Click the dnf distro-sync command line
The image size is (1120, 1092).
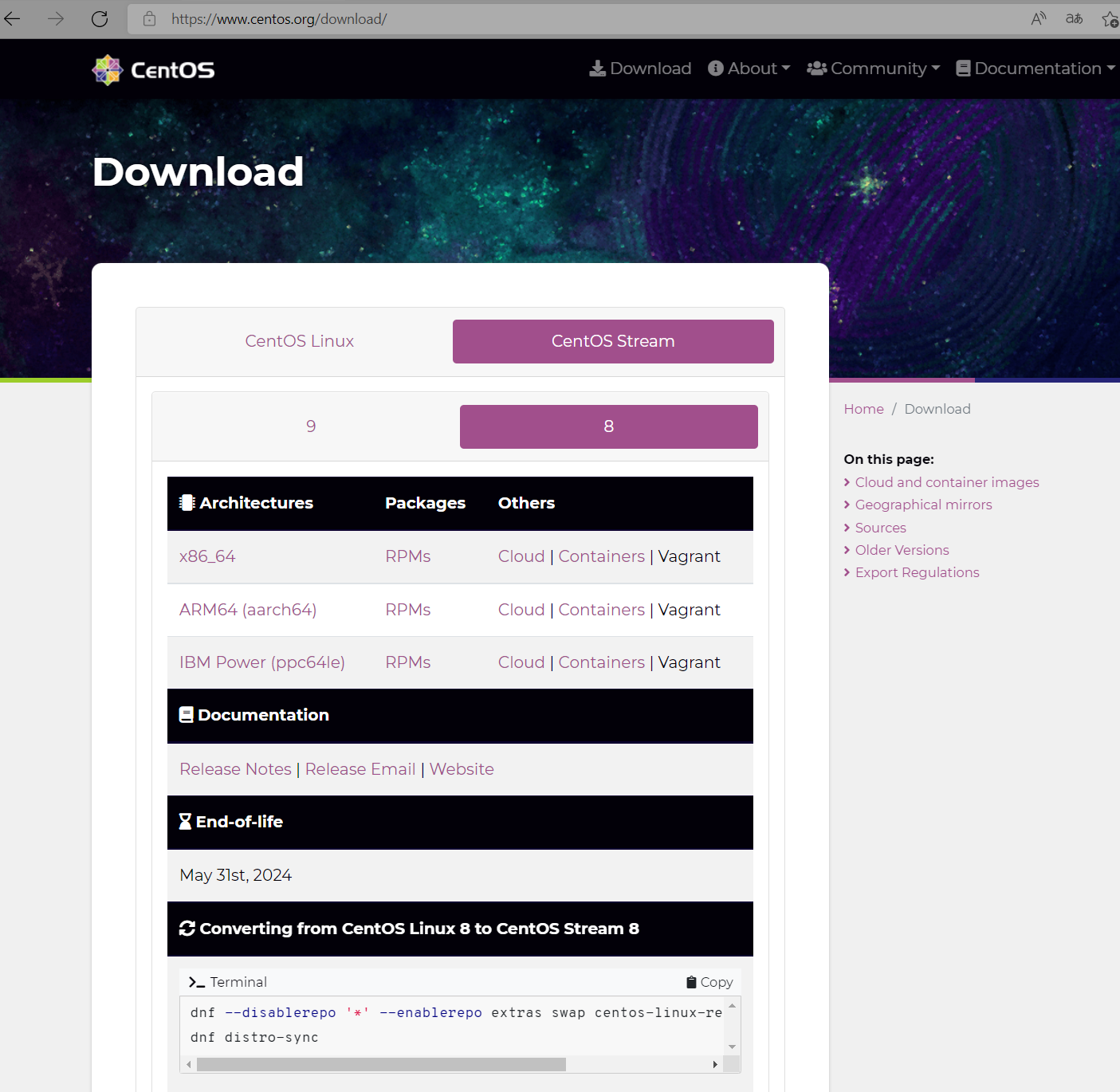point(254,1037)
